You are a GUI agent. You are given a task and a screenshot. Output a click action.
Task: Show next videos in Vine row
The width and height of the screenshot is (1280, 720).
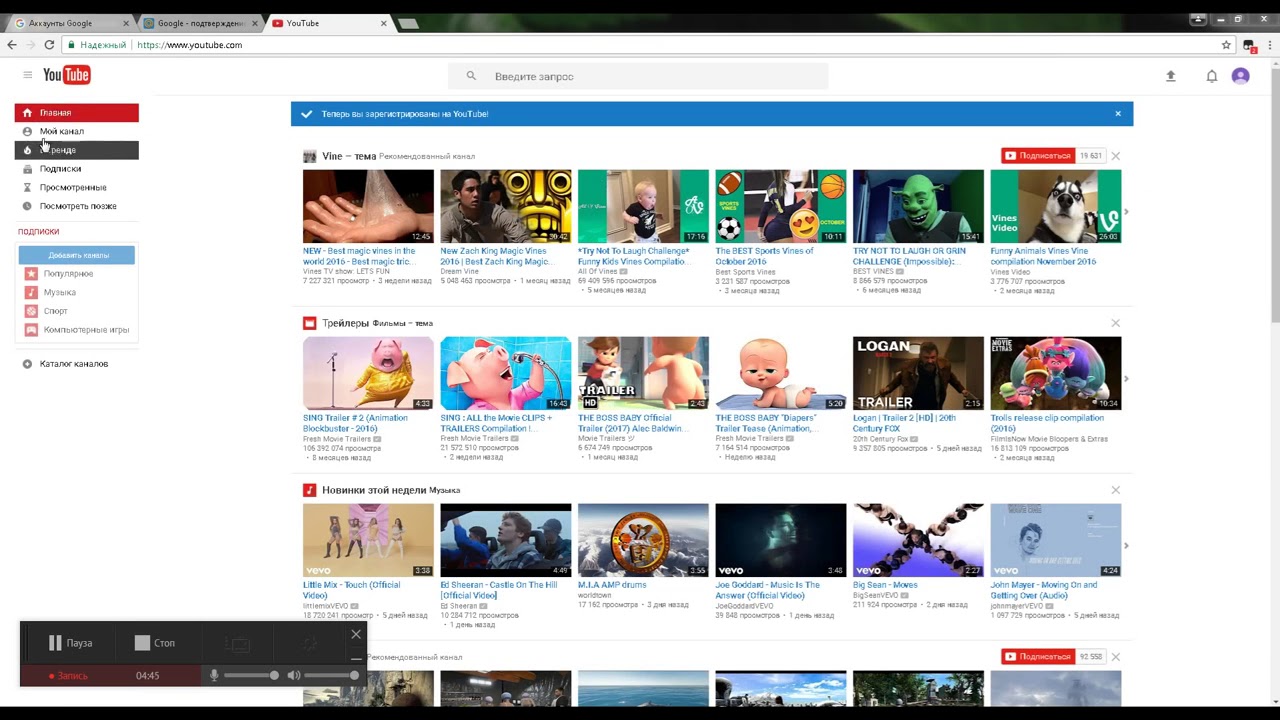point(1126,212)
